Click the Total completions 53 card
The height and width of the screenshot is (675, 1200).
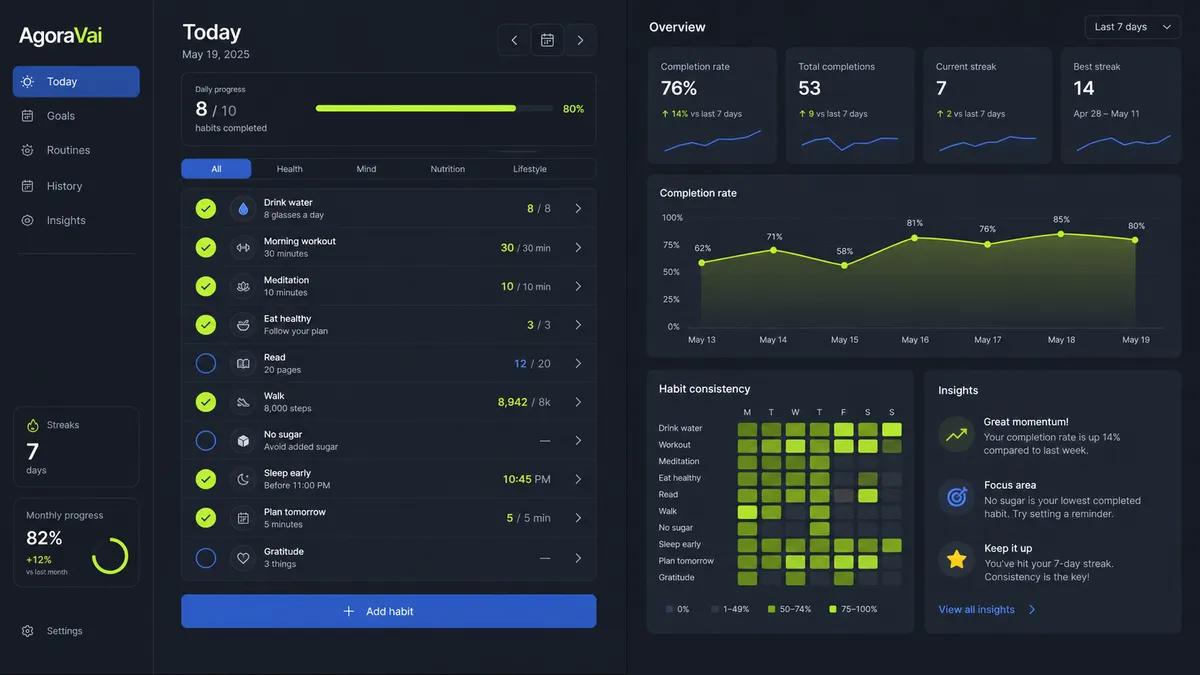coord(850,106)
